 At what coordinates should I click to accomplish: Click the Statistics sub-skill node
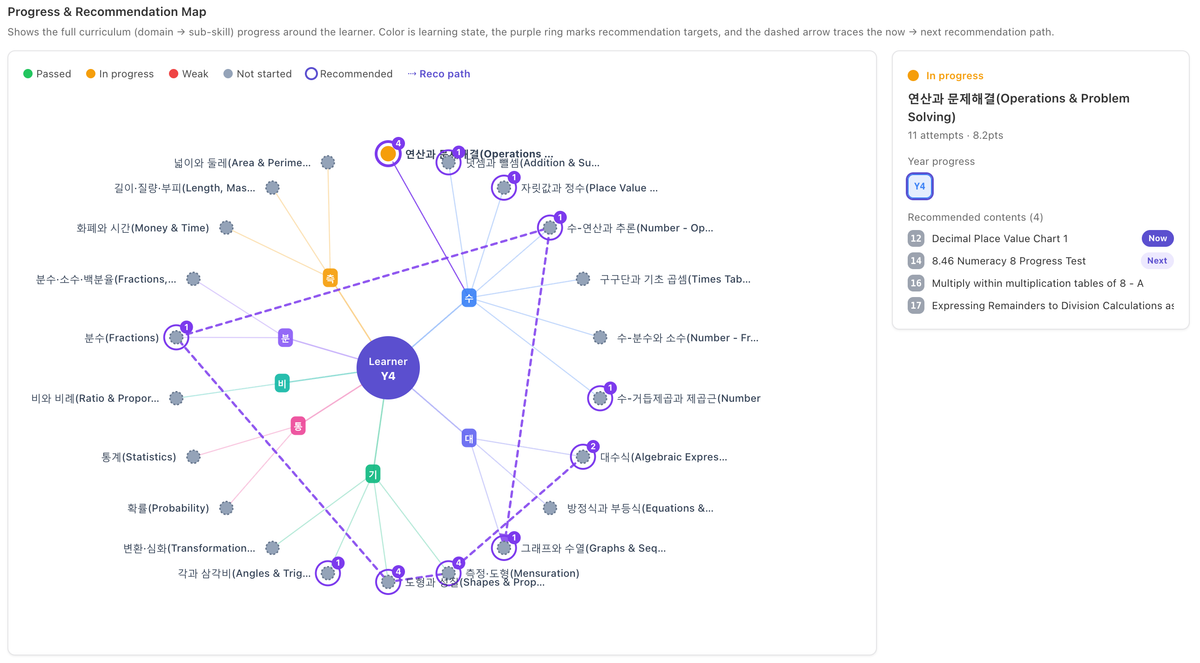coord(193,457)
